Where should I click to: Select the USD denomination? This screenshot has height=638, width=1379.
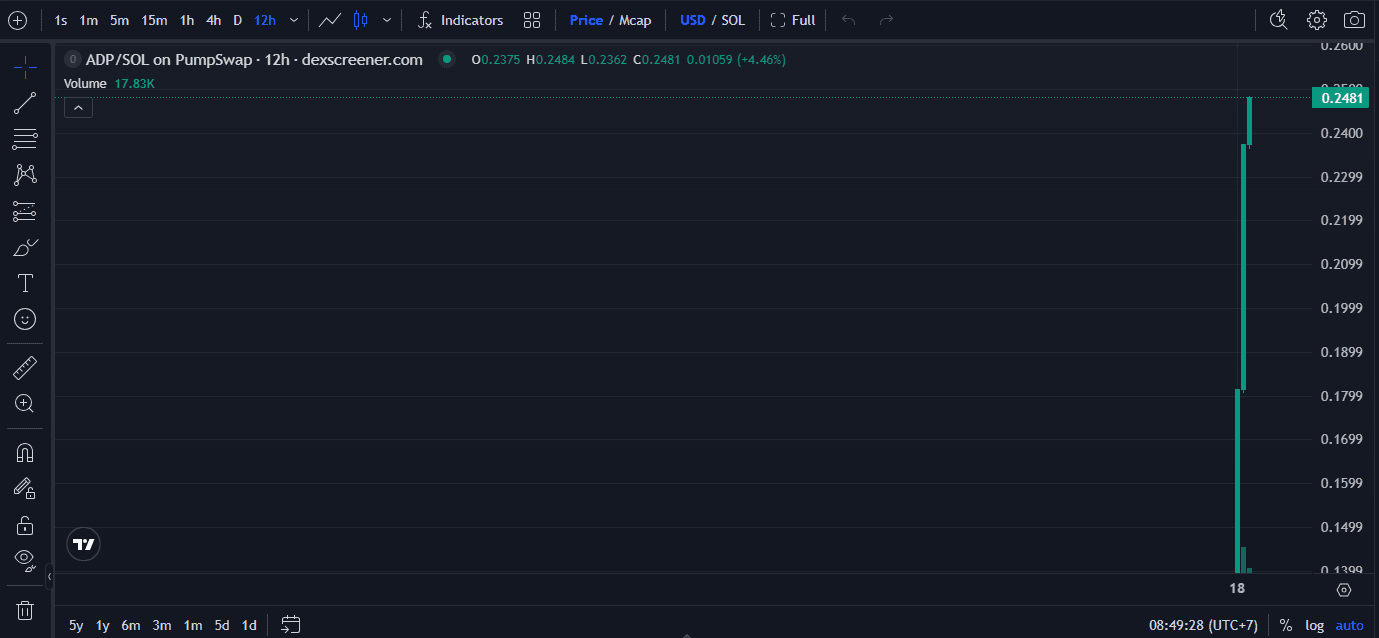pyautogui.click(x=693, y=20)
